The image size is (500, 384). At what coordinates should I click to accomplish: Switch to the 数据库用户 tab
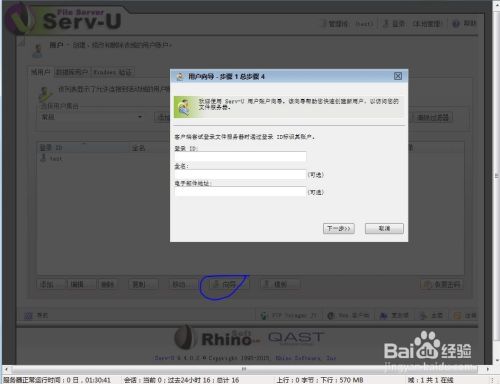[x=72, y=72]
